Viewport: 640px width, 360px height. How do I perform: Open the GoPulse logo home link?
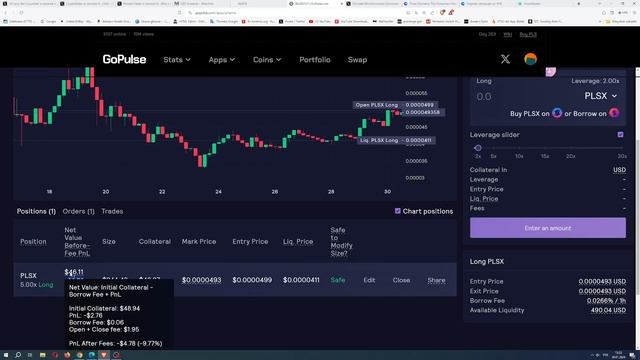124,59
